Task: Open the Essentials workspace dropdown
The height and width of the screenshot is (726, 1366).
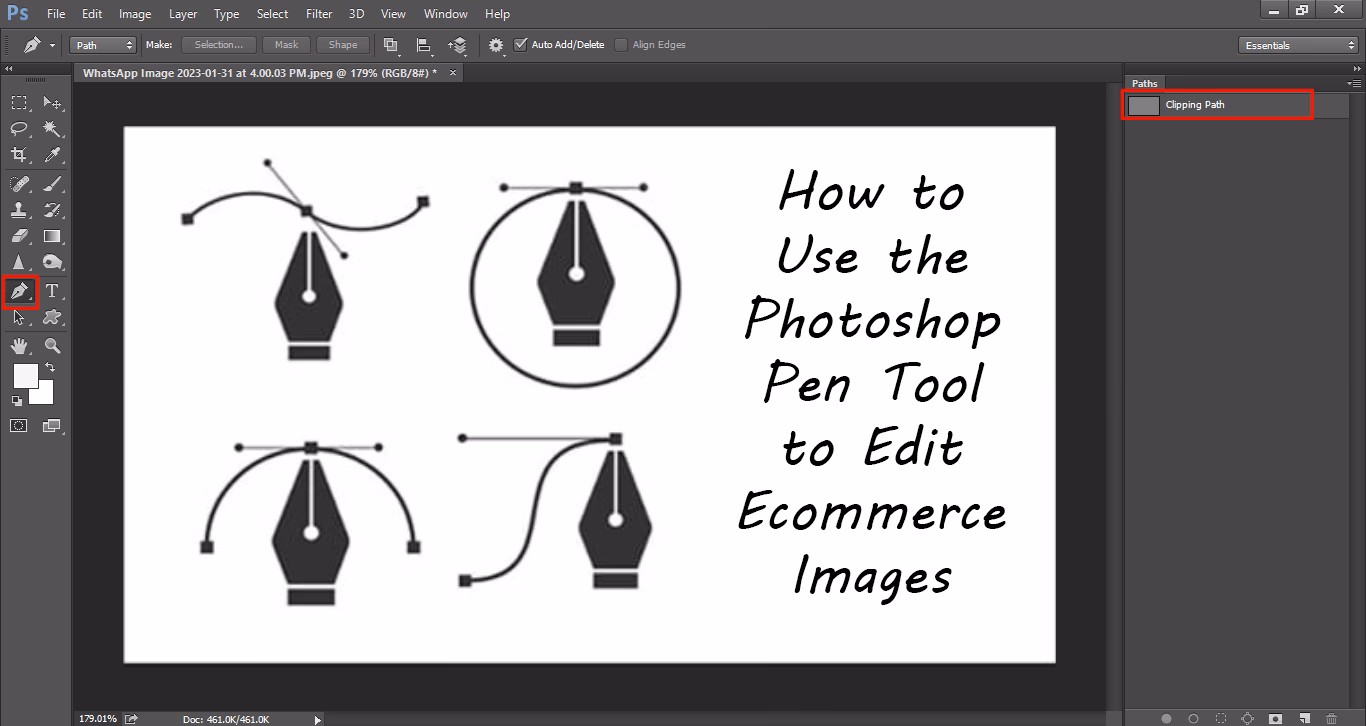Action: [x=1296, y=44]
